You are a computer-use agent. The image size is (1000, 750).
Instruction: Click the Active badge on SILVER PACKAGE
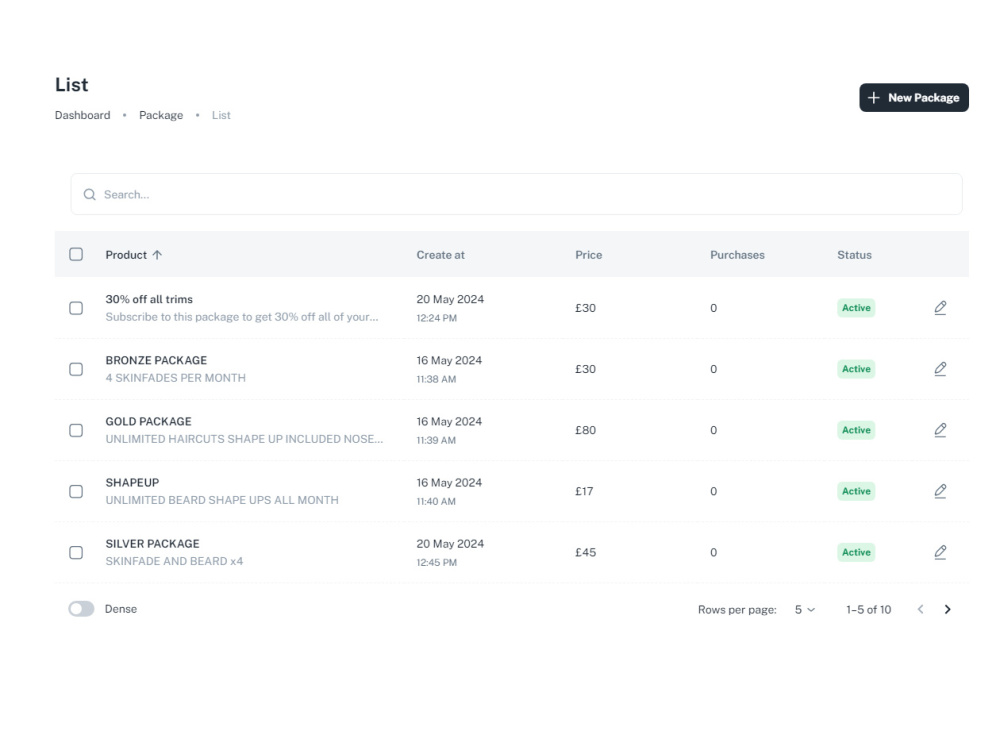856,552
